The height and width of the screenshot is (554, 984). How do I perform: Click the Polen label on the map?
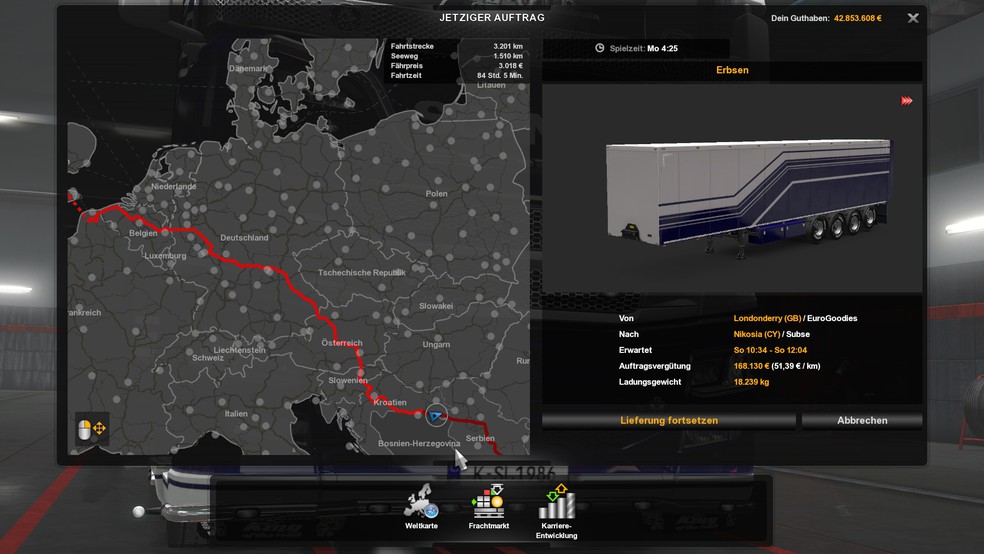point(436,193)
